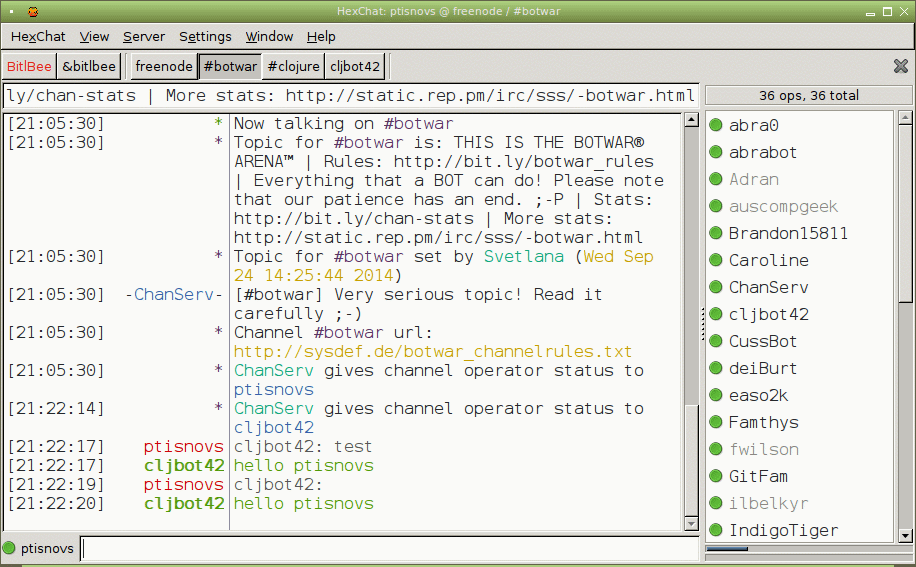Click the green status dot beside Famthys
Screen dimensions: 916x567
click(716, 422)
